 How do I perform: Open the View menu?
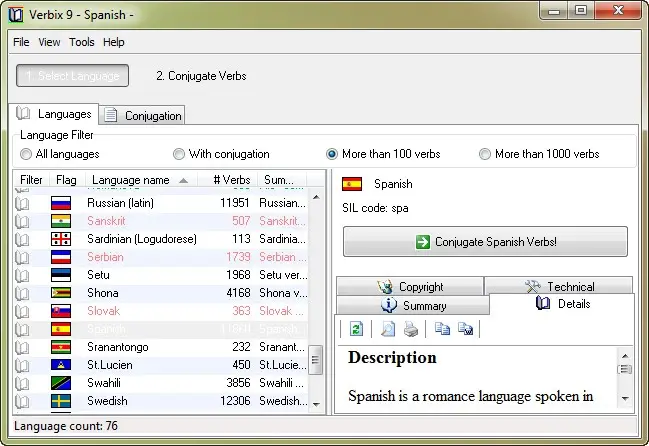point(49,42)
